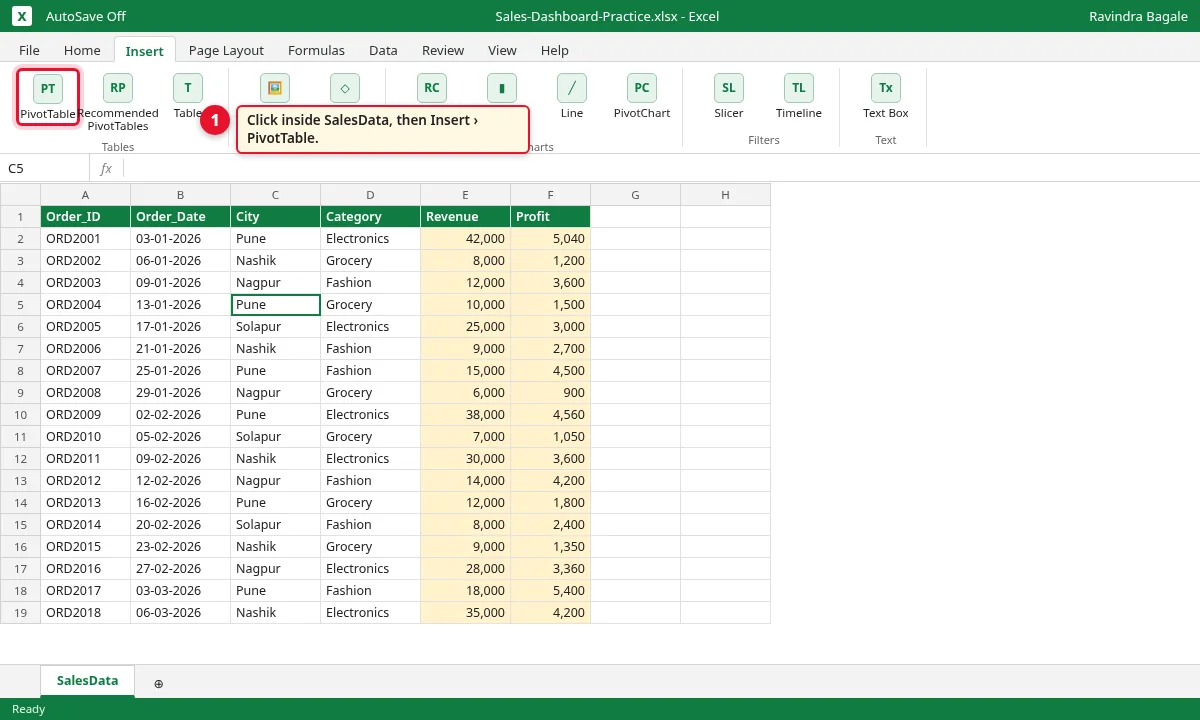Click the Shapes diamond icon
Viewport: 1200px width, 720px height.
point(345,88)
